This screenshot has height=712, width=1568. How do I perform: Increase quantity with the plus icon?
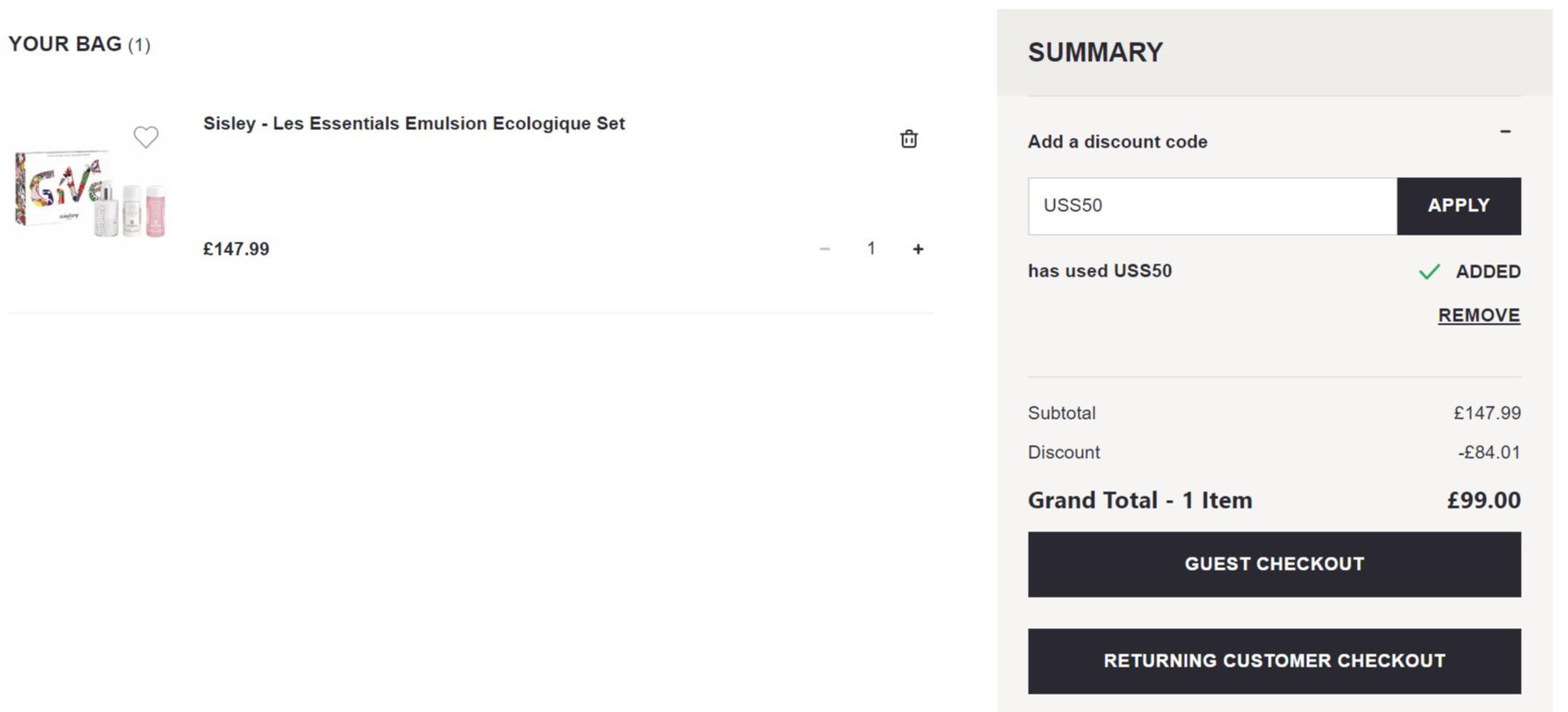point(918,250)
